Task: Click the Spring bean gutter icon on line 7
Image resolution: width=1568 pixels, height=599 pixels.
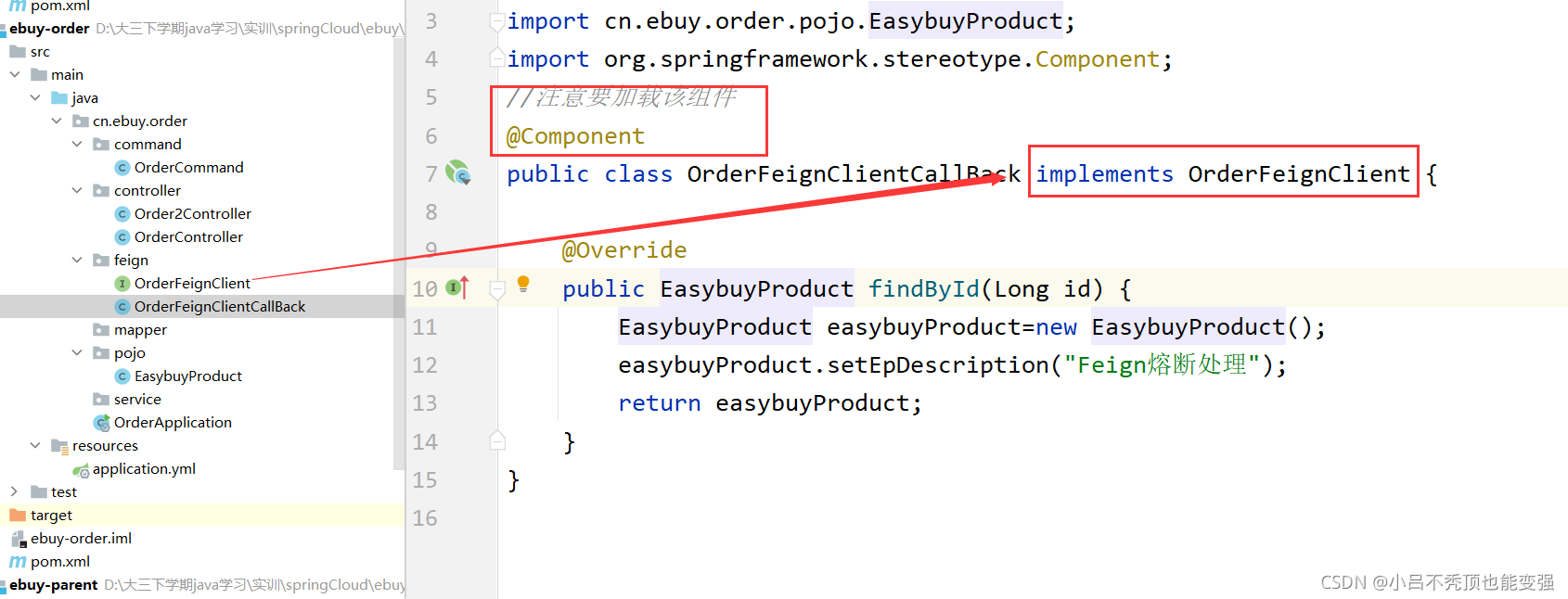Action: pyautogui.click(x=458, y=172)
